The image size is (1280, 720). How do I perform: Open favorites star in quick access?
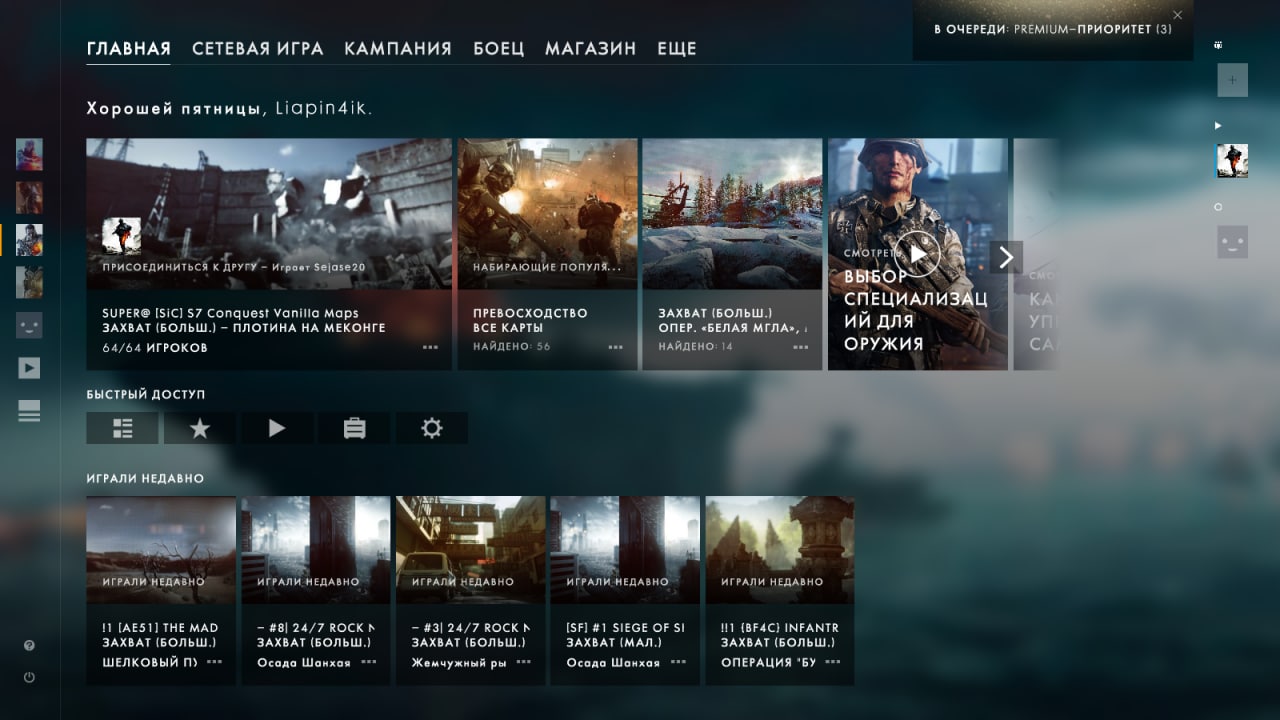199,428
